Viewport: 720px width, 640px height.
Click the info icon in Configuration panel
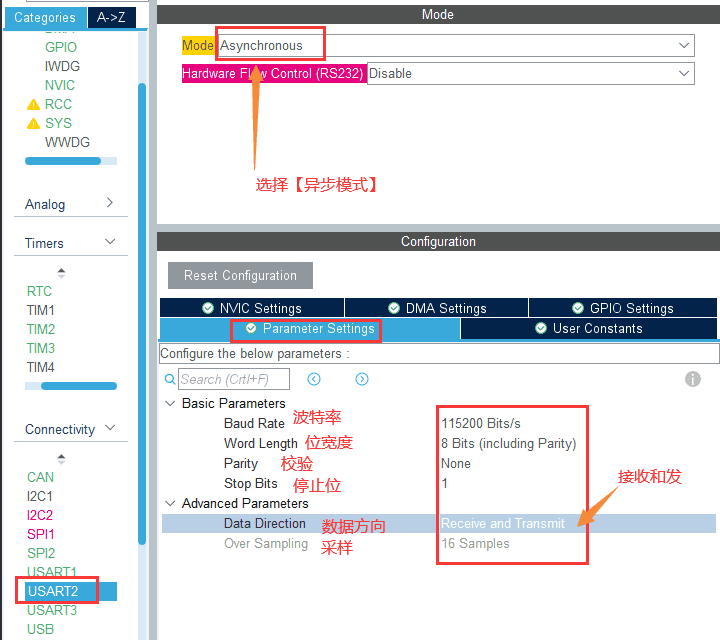click(693, 379)
